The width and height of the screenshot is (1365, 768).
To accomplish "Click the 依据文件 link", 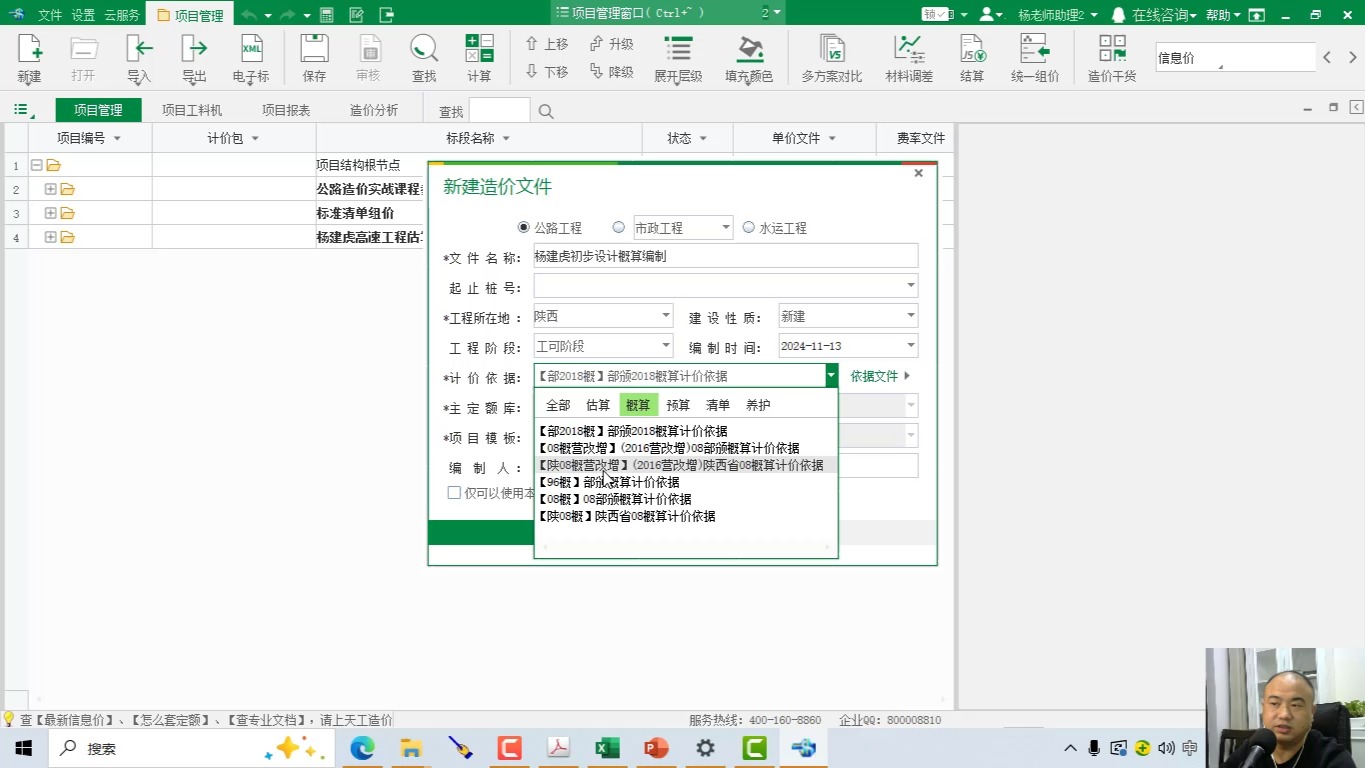I will tap(873, 376).
